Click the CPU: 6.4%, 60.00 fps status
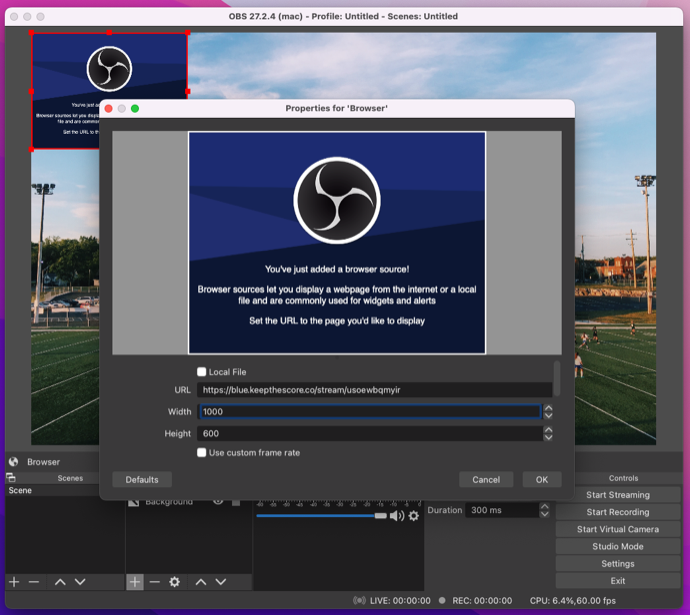This screenshot has height=615, width=690. [573, 600]
